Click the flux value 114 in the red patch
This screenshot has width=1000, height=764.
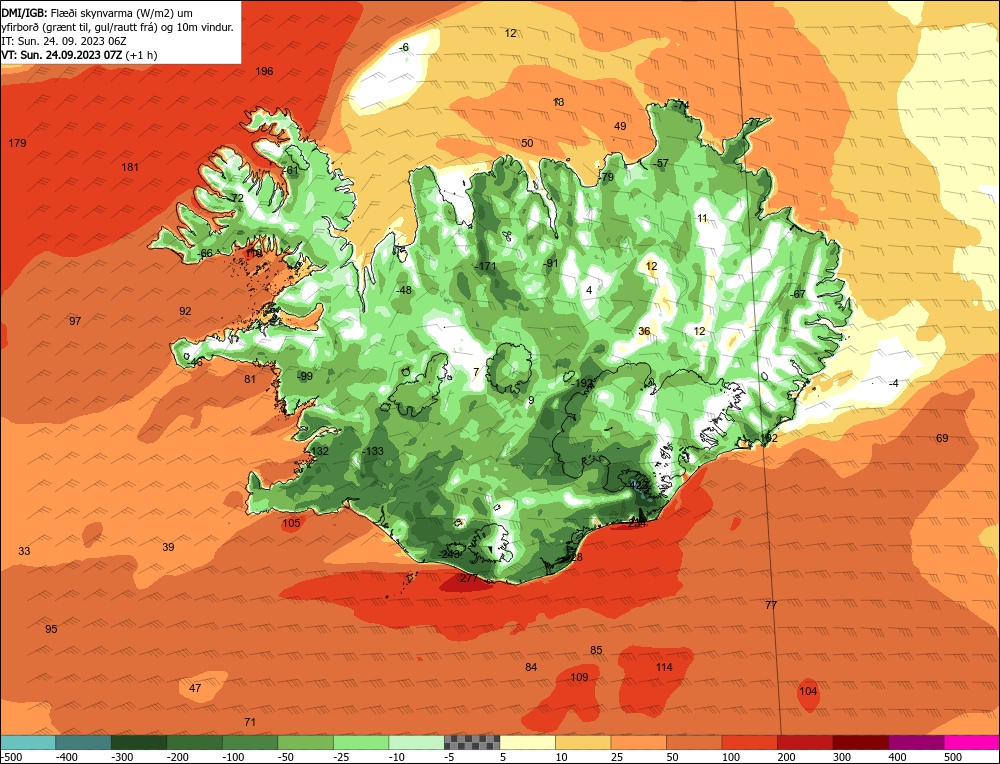[664, 667]
